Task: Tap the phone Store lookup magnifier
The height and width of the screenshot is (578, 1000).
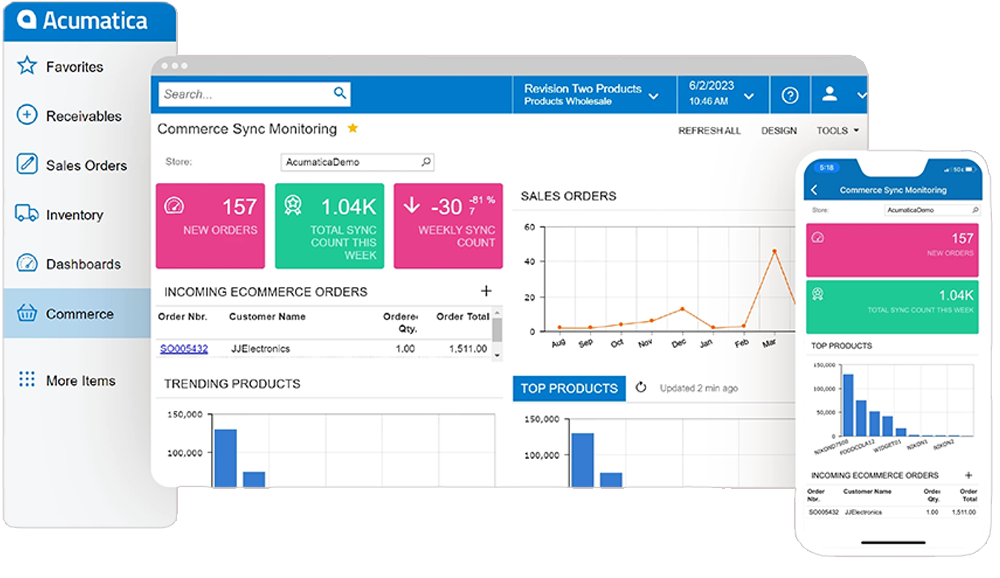Action: [975, 210]
